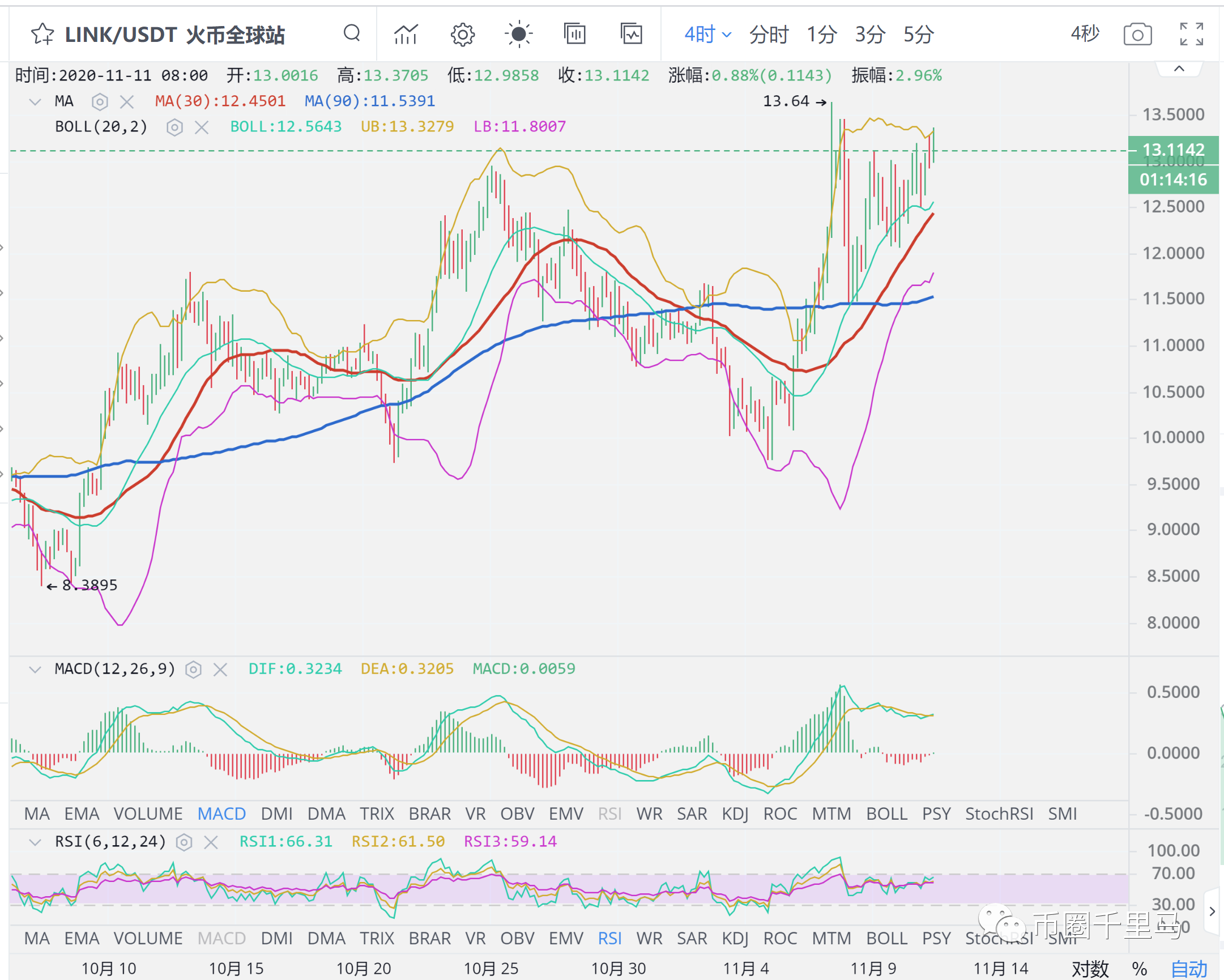Click the 01:14:16 countdown label
1224x980 pixels.
pyautogui.click(x=1173, y=180)
